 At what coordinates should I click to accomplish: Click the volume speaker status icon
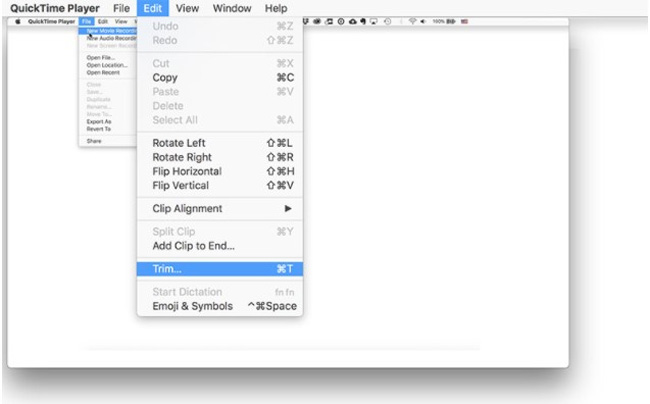pyautogui.click(x=423, y=22)
